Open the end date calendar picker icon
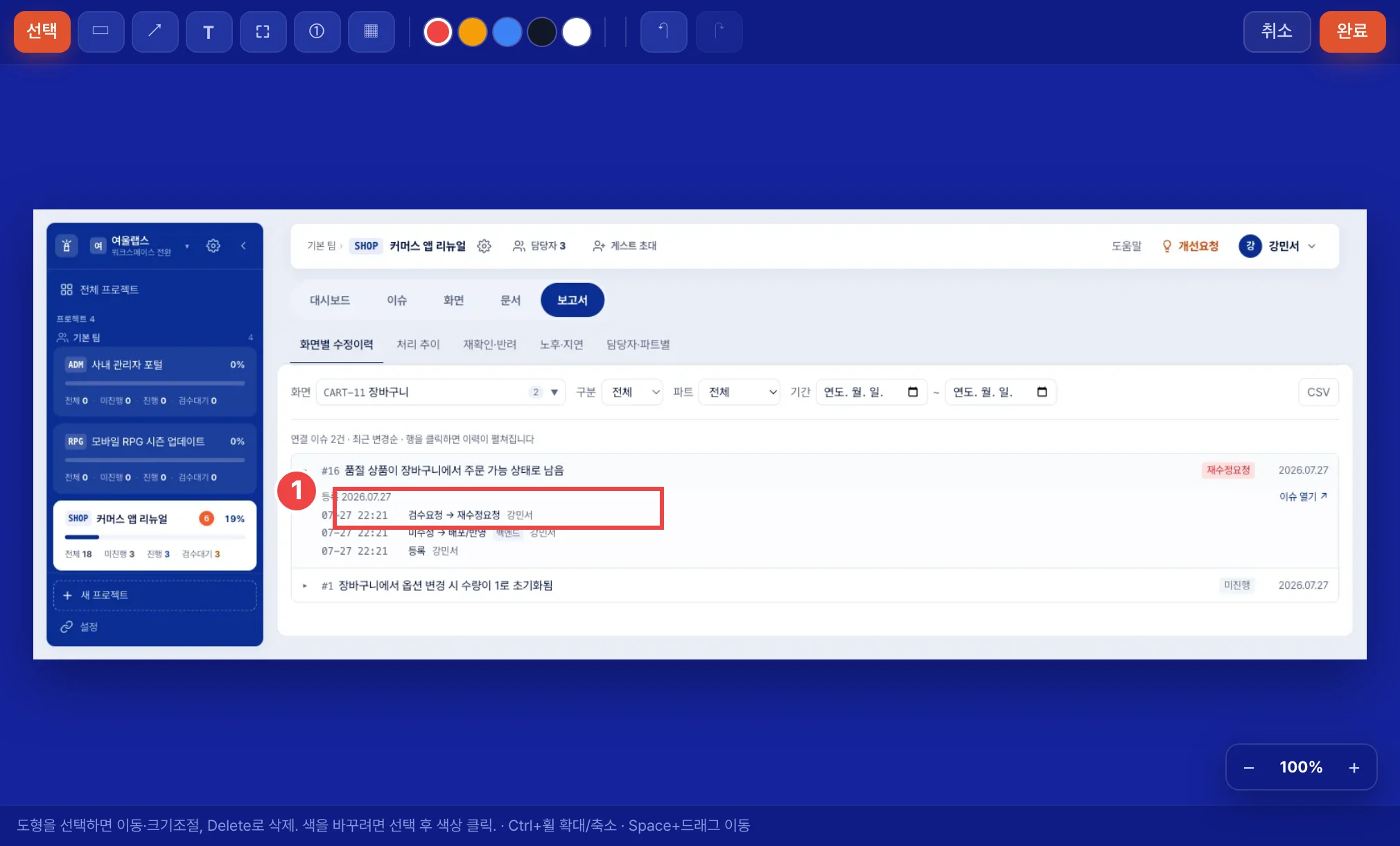The width and height of the screenshot is (1400, 846). click(x=1042, y=392)
